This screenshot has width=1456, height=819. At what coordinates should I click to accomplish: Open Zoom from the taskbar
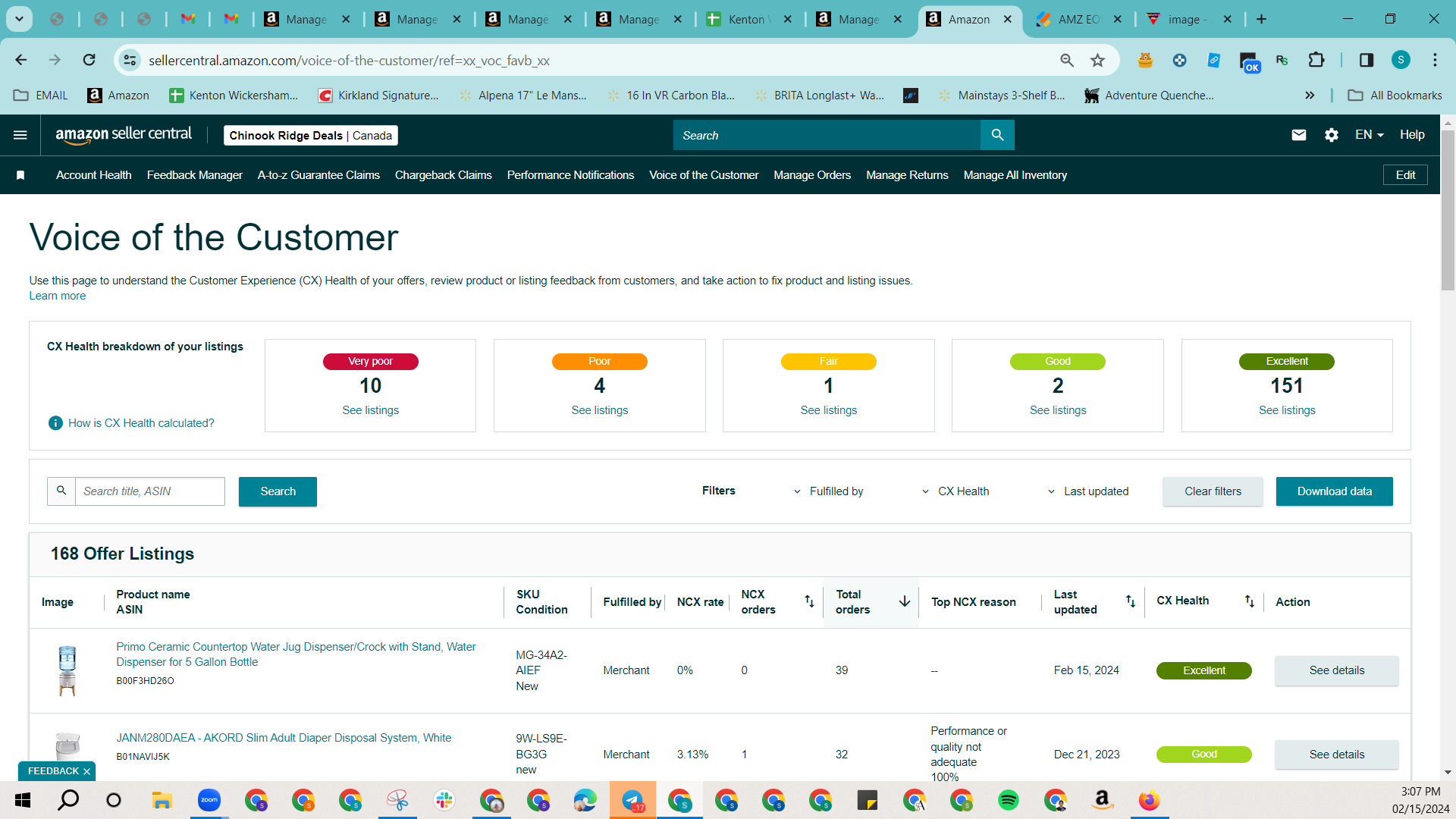tap(209, 800)
